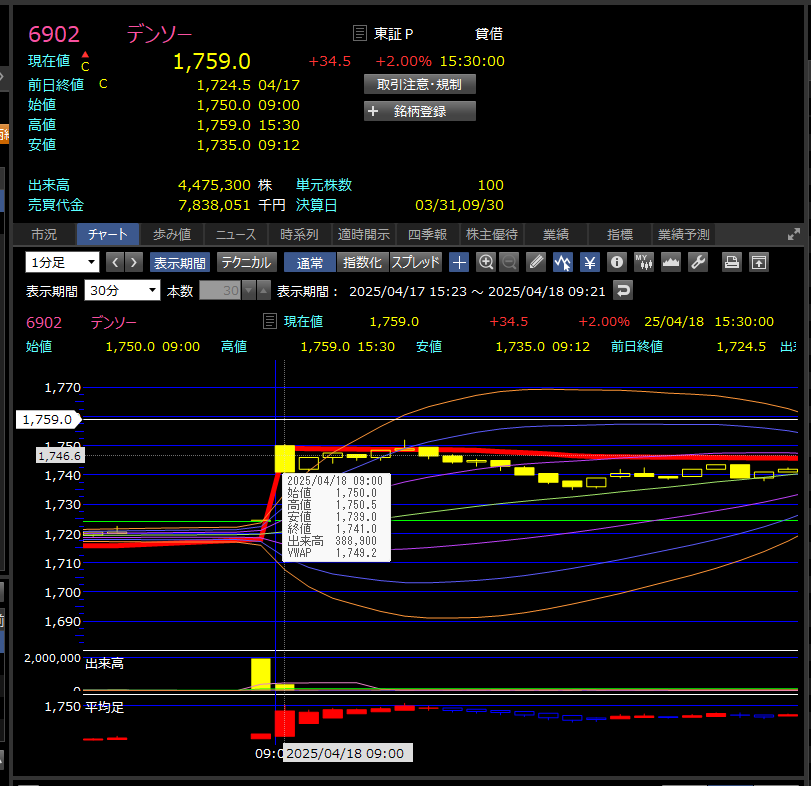Click the 09:00 yellow candlestick on chart
Screen dimensions: 811x786
point(284,459)
